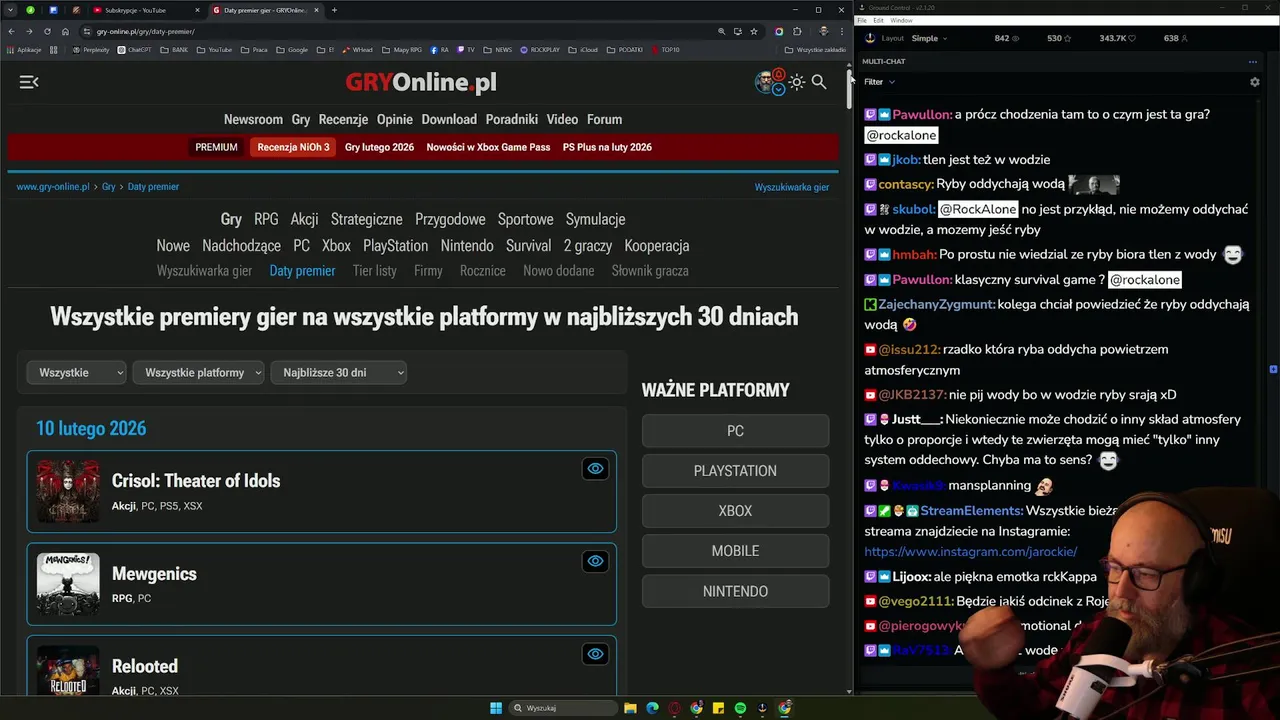Open Multi-Chat settings gear
The image size is (1280, 720).
coord(1255,82)
